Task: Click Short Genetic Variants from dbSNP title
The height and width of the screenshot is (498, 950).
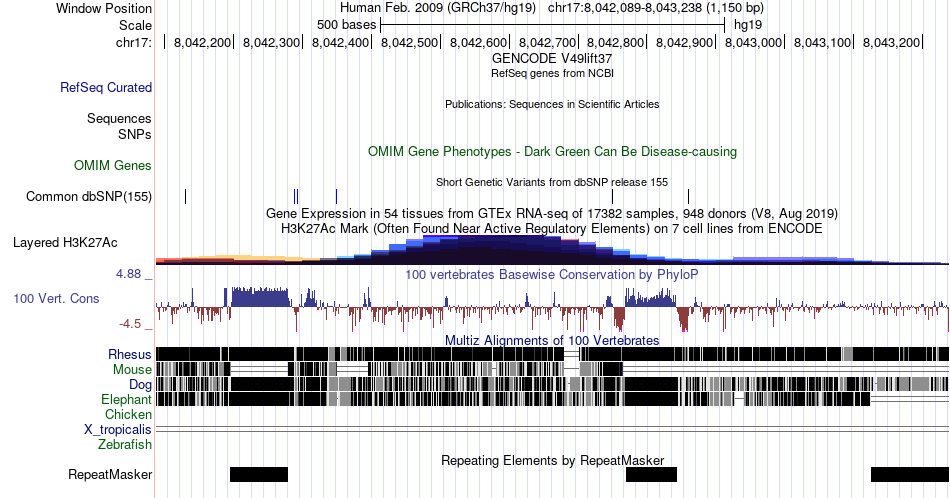Action: (552, 182)
